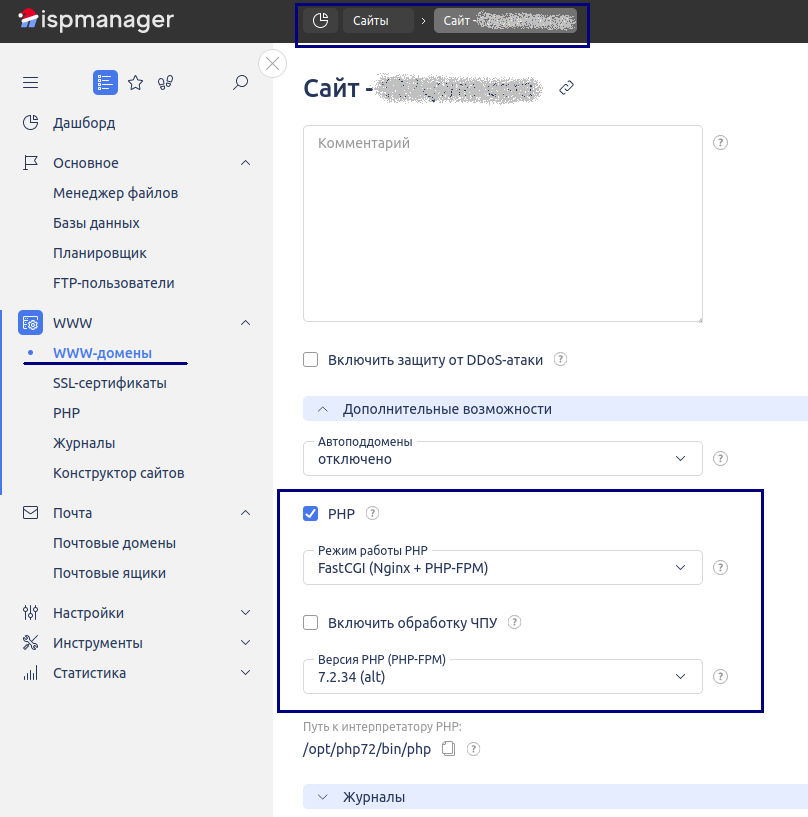Enable the ЧПУ processing checkbox
The image size is (808, 817).
(311, 623)
